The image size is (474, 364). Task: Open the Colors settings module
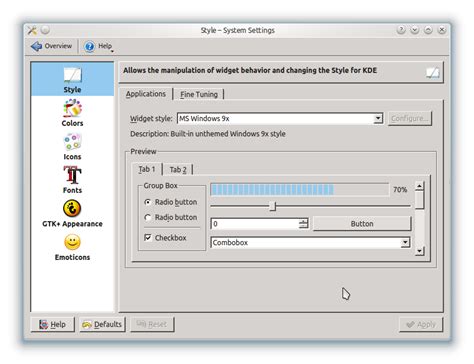(x=72, y=113)
